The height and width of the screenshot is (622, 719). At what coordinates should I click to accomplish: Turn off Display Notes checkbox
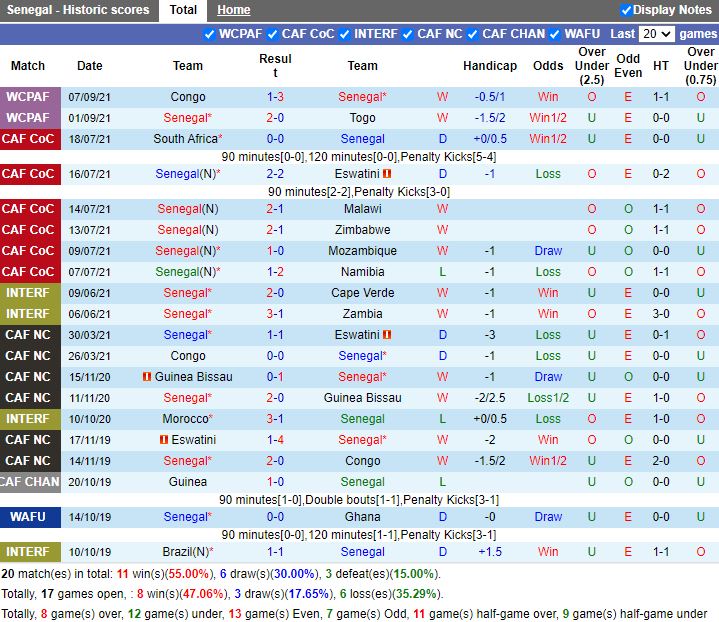pyautogui.click(x=626, y=10)
